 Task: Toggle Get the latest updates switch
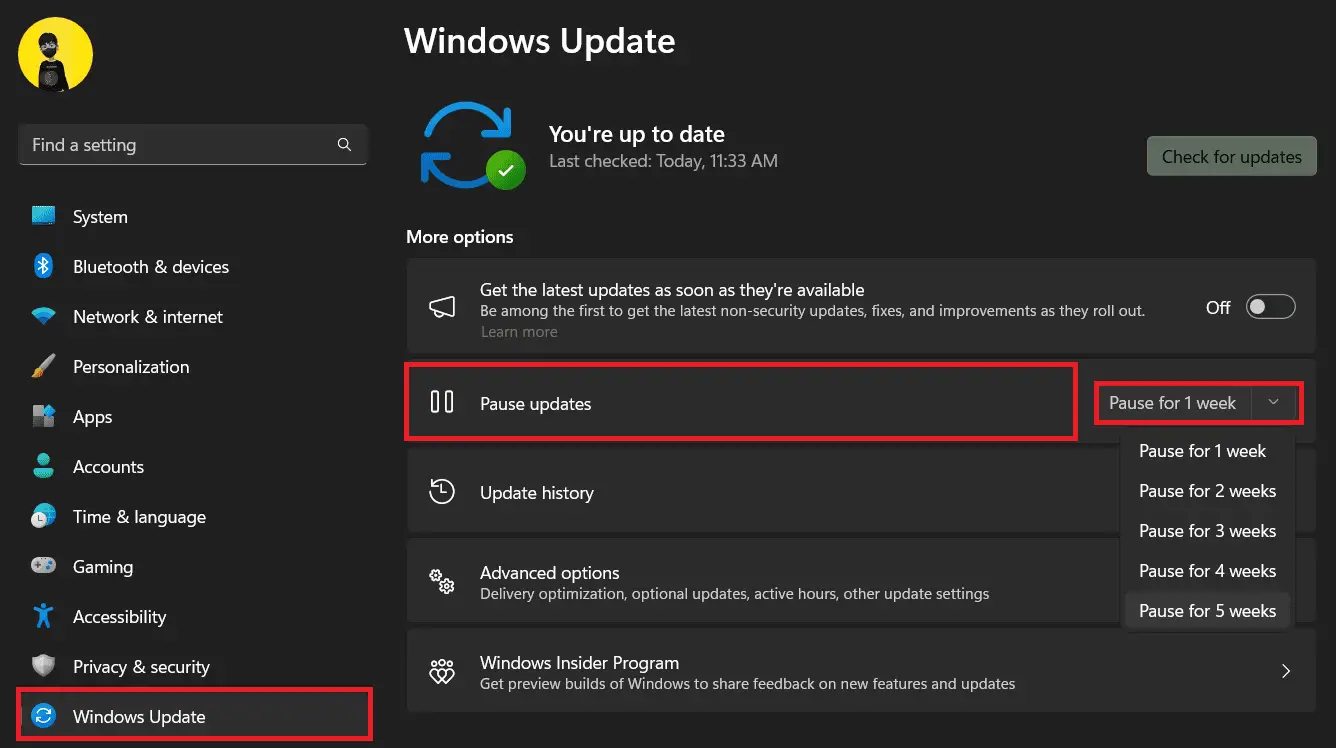[1270, 307]
